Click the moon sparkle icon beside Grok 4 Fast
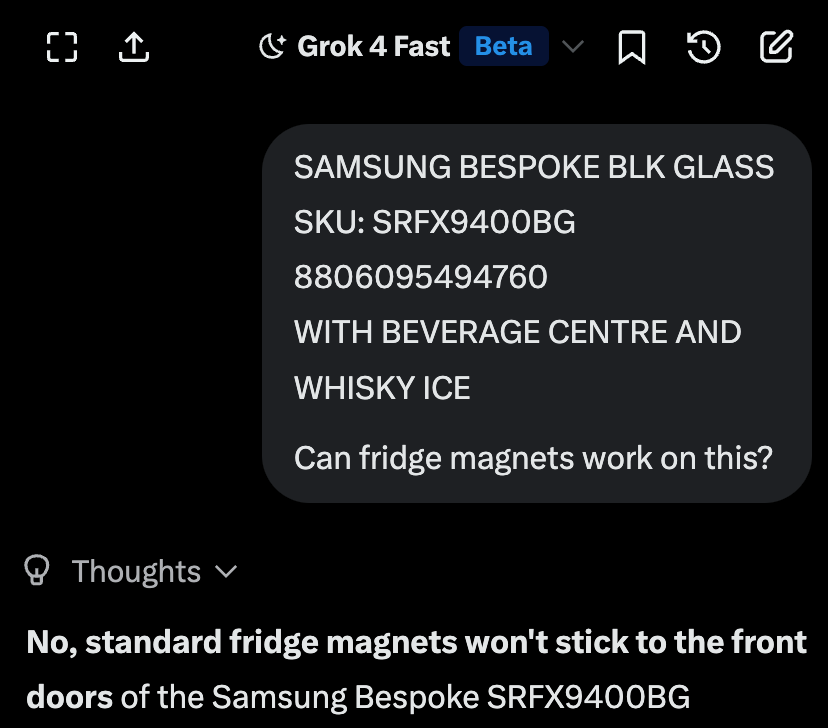 (272, 47)
